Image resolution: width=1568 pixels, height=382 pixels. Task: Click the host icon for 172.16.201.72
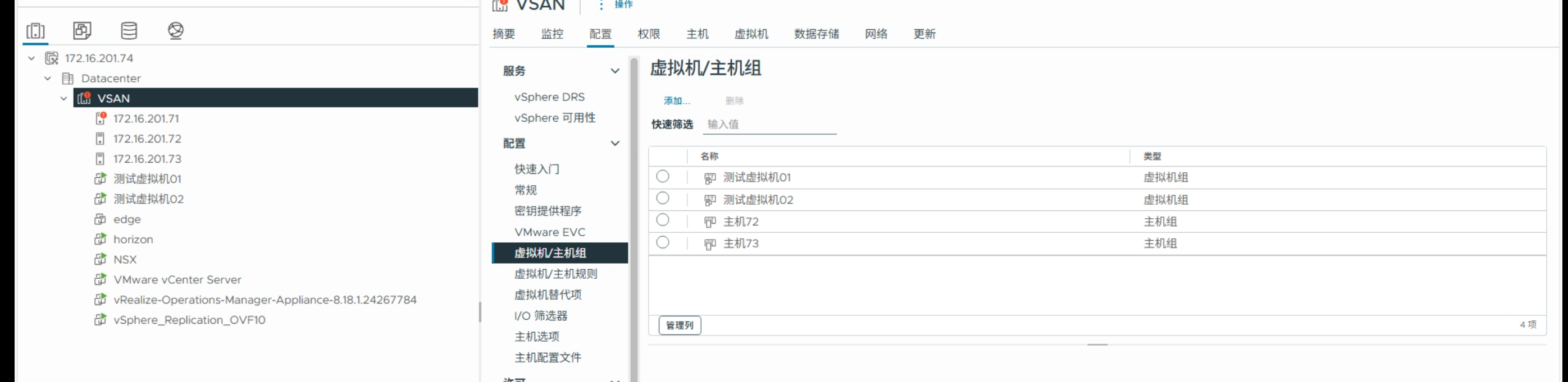coord(100,139)
